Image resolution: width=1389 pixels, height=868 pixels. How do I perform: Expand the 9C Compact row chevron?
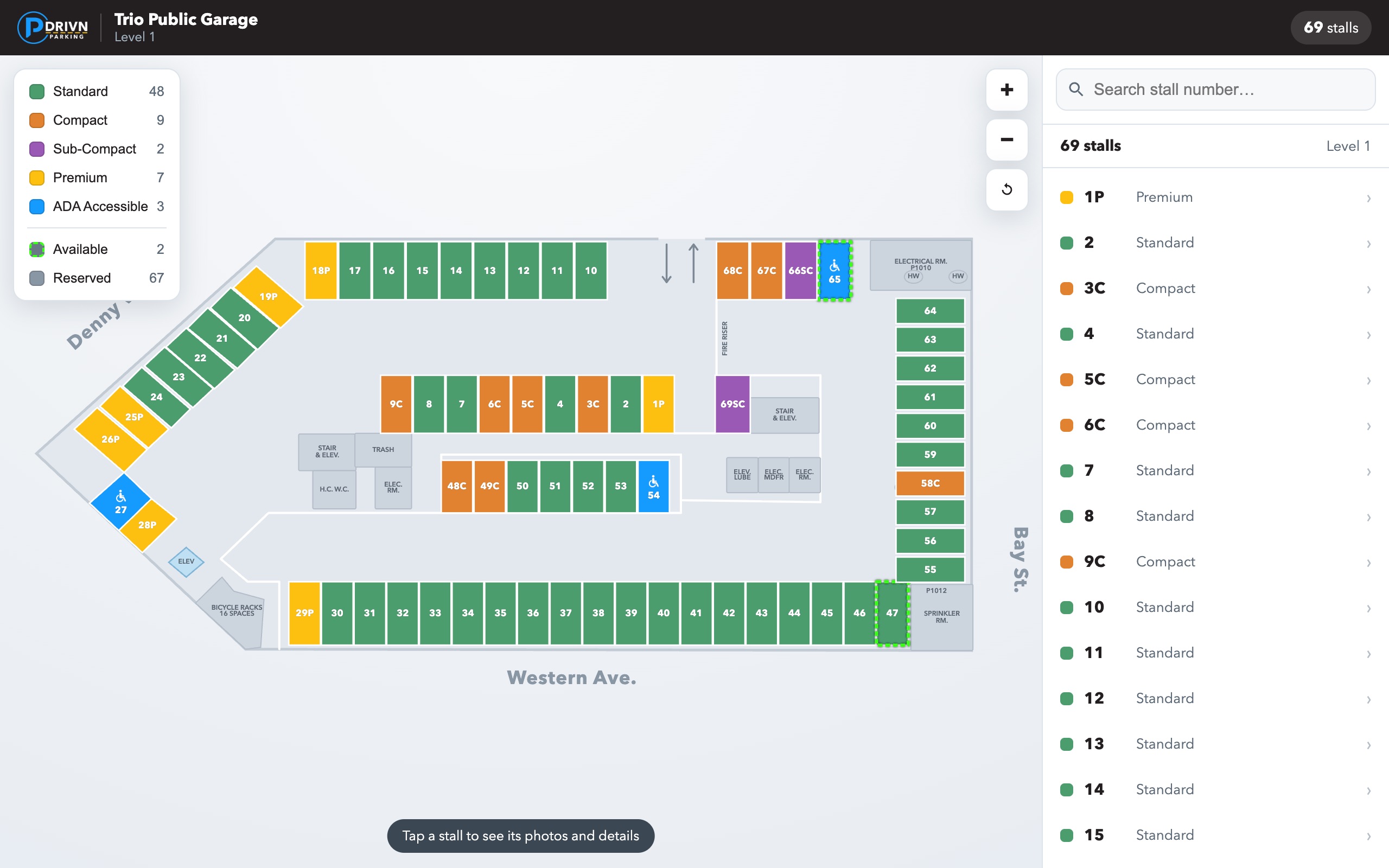pyautogui.click(x=1369, y=563)
